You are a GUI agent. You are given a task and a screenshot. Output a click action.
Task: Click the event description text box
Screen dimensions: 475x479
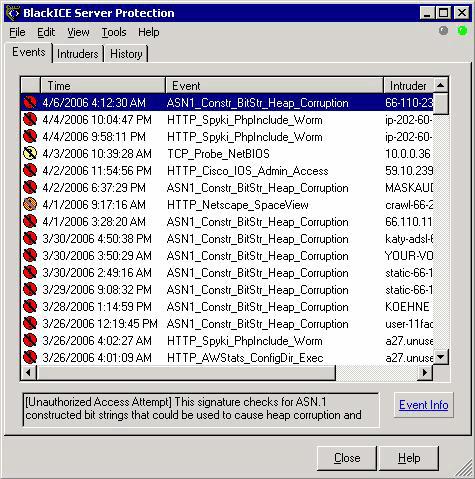pyautogui.click(x=201, y=410)
